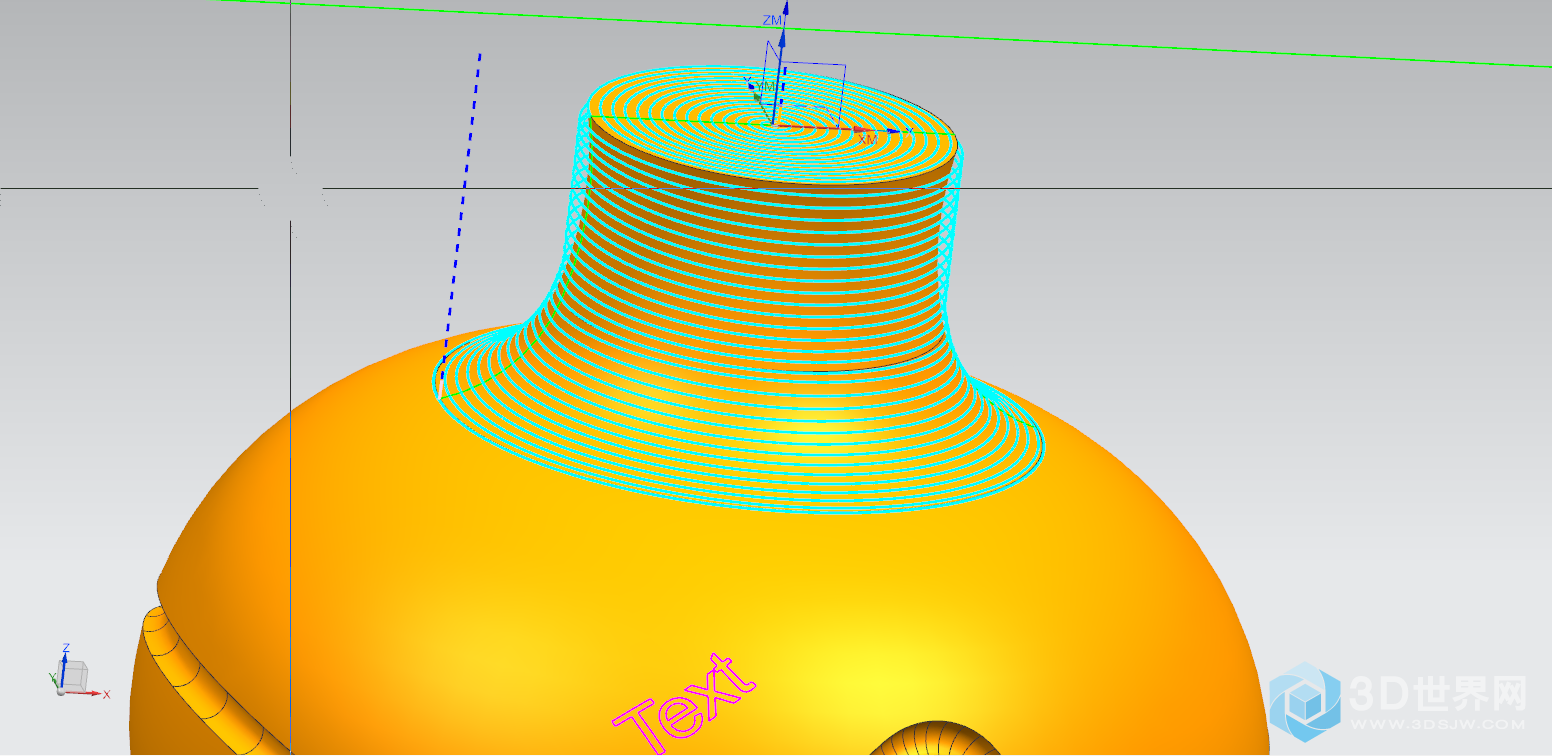Click the green Y axis of the view triad
The image size is (1552, 756).
tap(56, 683)
